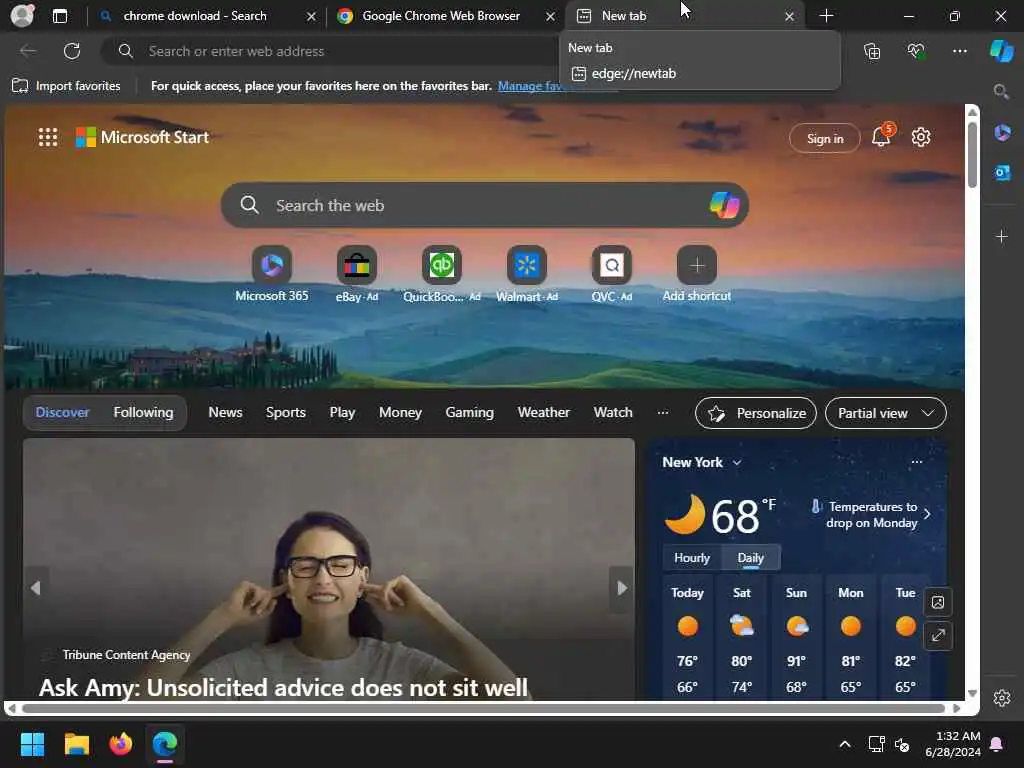1024x768 pixels.
Task: Open the weather card more options
Action: pyautogui.click(x=916, y=462)
